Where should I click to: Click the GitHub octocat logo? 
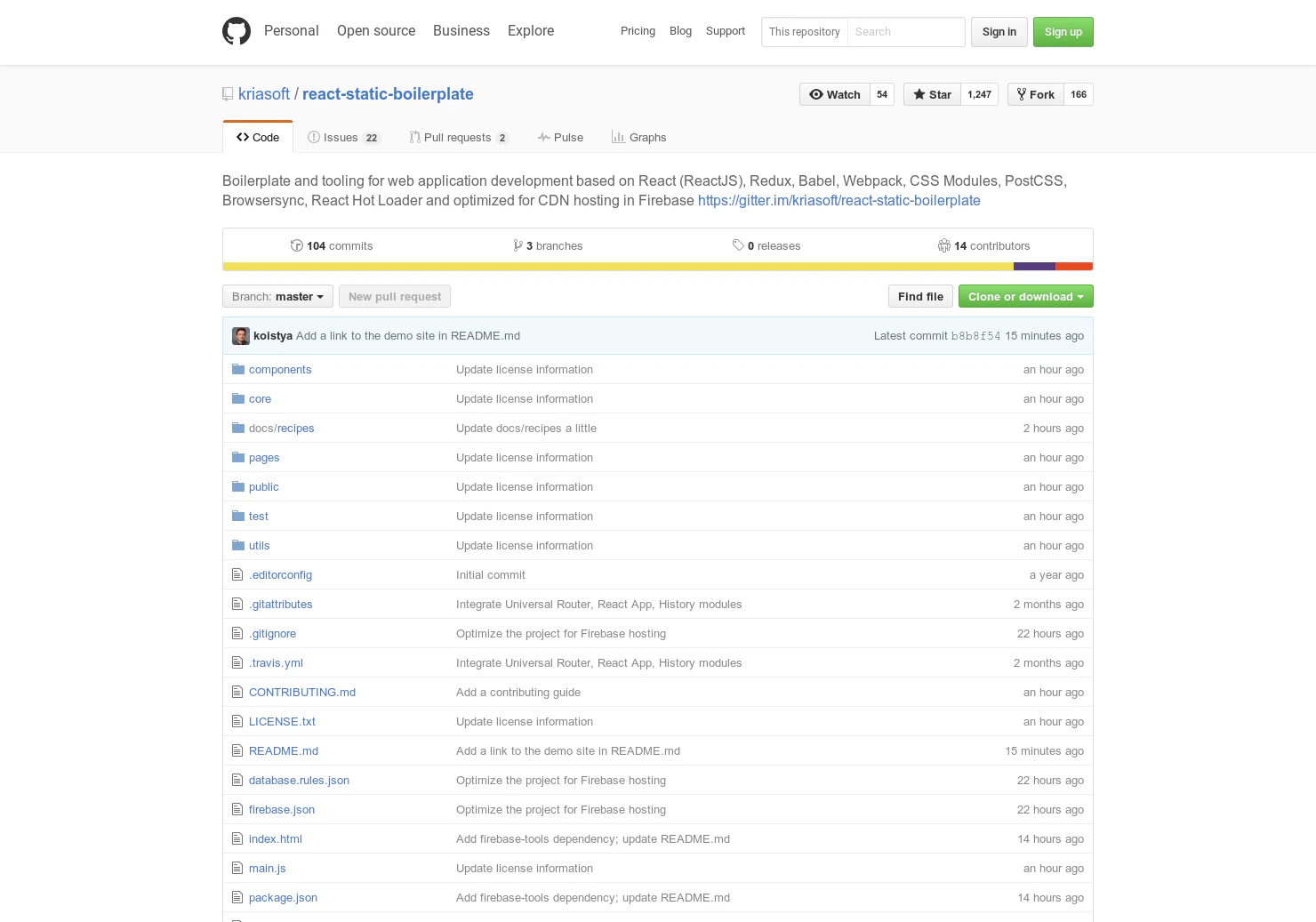point(237,30)
